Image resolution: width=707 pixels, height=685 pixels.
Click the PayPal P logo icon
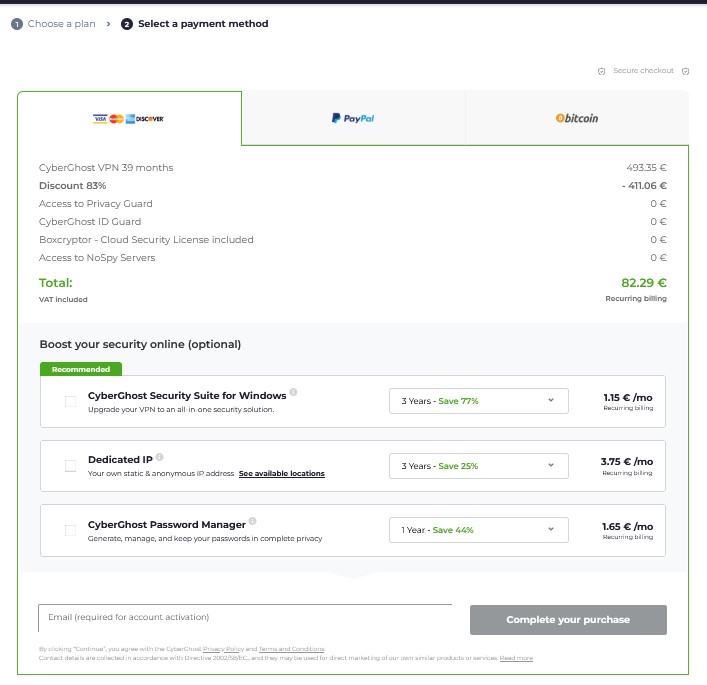tap(336, 118)
